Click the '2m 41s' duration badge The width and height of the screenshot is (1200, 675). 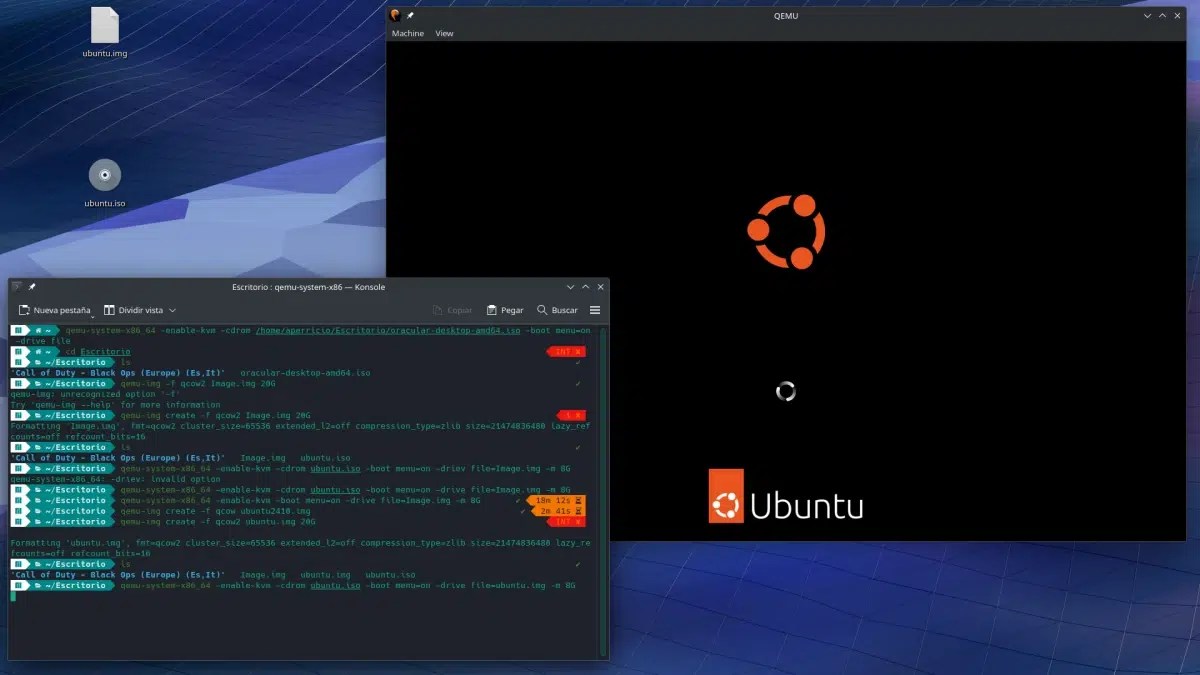(558, 511)
